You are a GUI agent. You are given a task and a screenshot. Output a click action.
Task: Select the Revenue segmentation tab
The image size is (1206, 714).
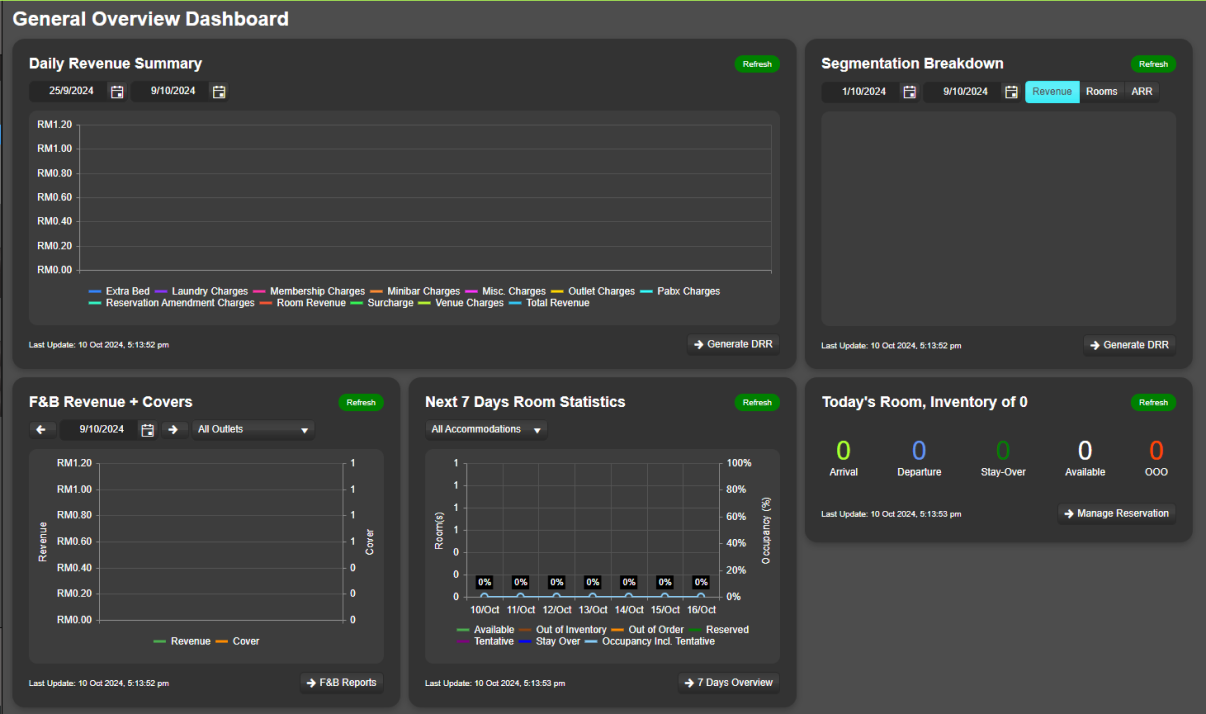pos(1052,92)
